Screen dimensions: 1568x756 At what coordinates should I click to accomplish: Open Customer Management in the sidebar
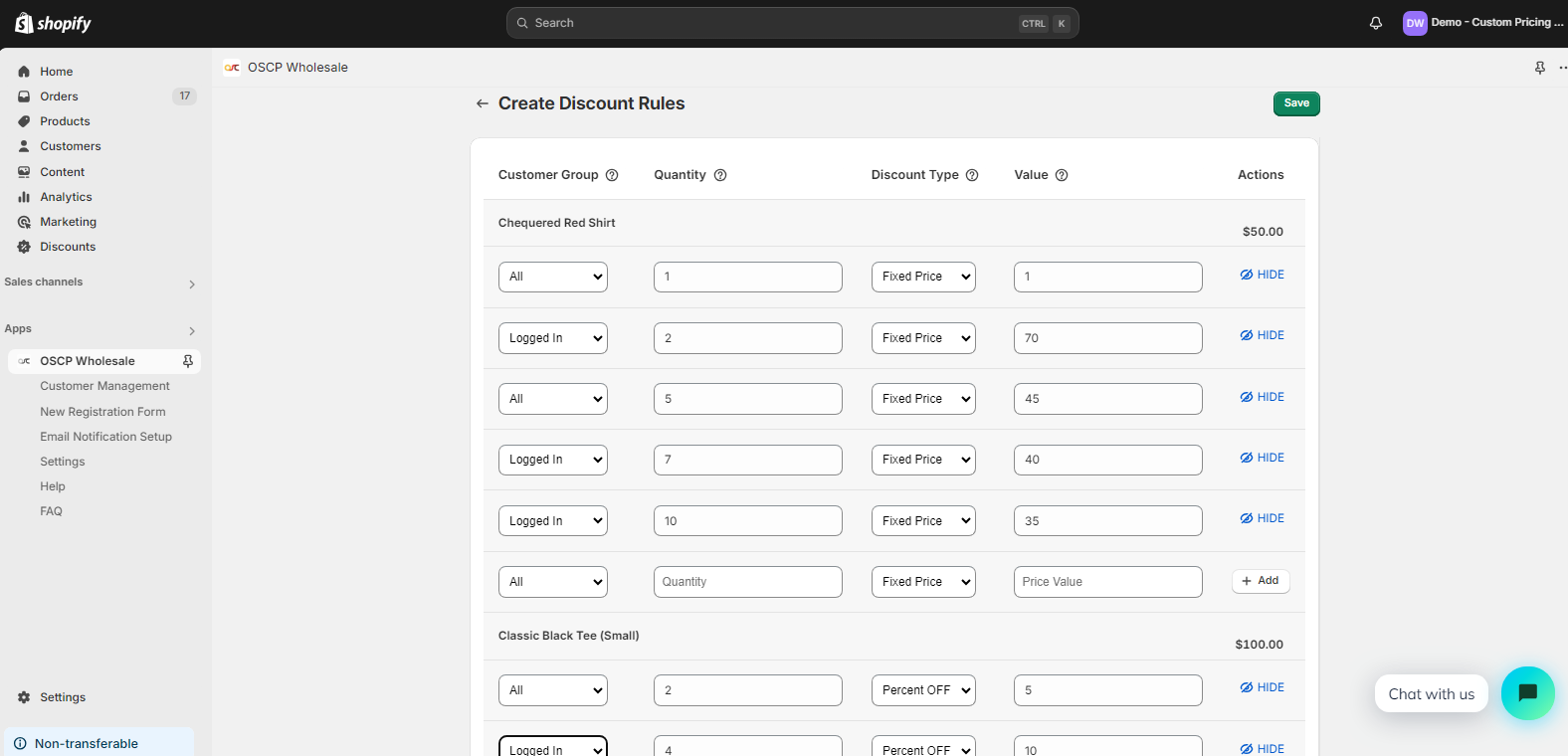coord(104,386)
